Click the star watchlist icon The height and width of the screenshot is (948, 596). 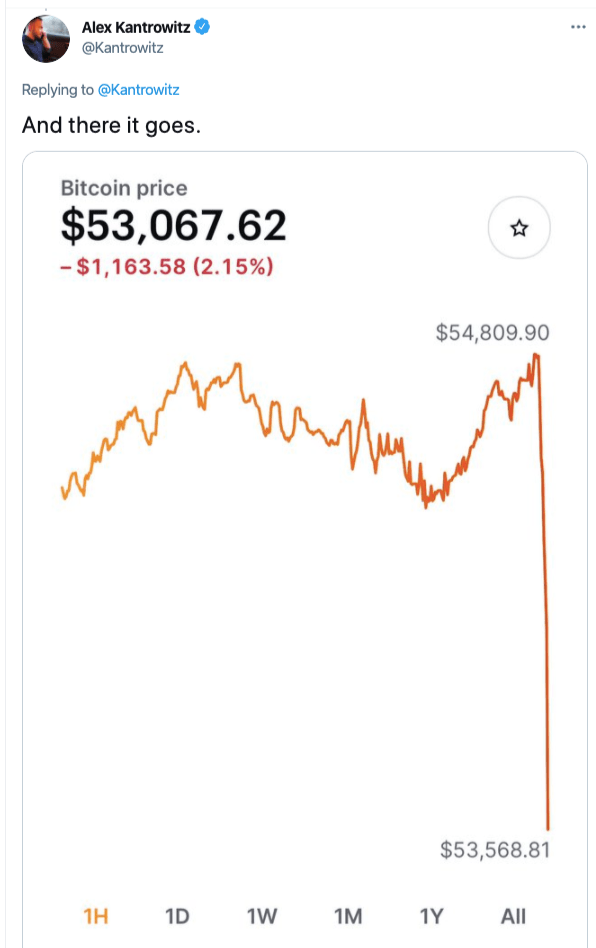coord(519,228)
